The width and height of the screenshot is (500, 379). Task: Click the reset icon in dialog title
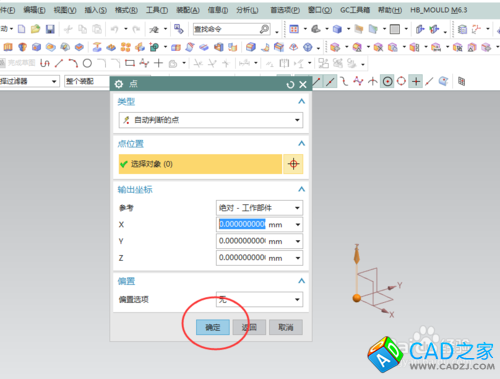tap(290, 85)
